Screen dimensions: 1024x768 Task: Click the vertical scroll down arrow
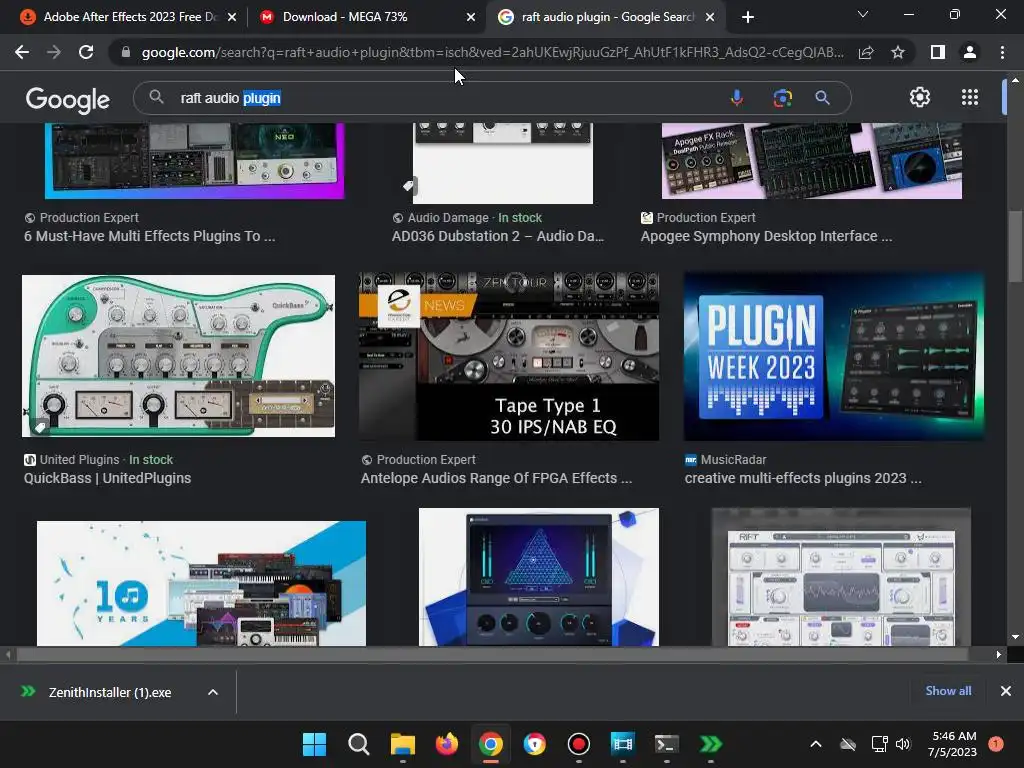1015,637
